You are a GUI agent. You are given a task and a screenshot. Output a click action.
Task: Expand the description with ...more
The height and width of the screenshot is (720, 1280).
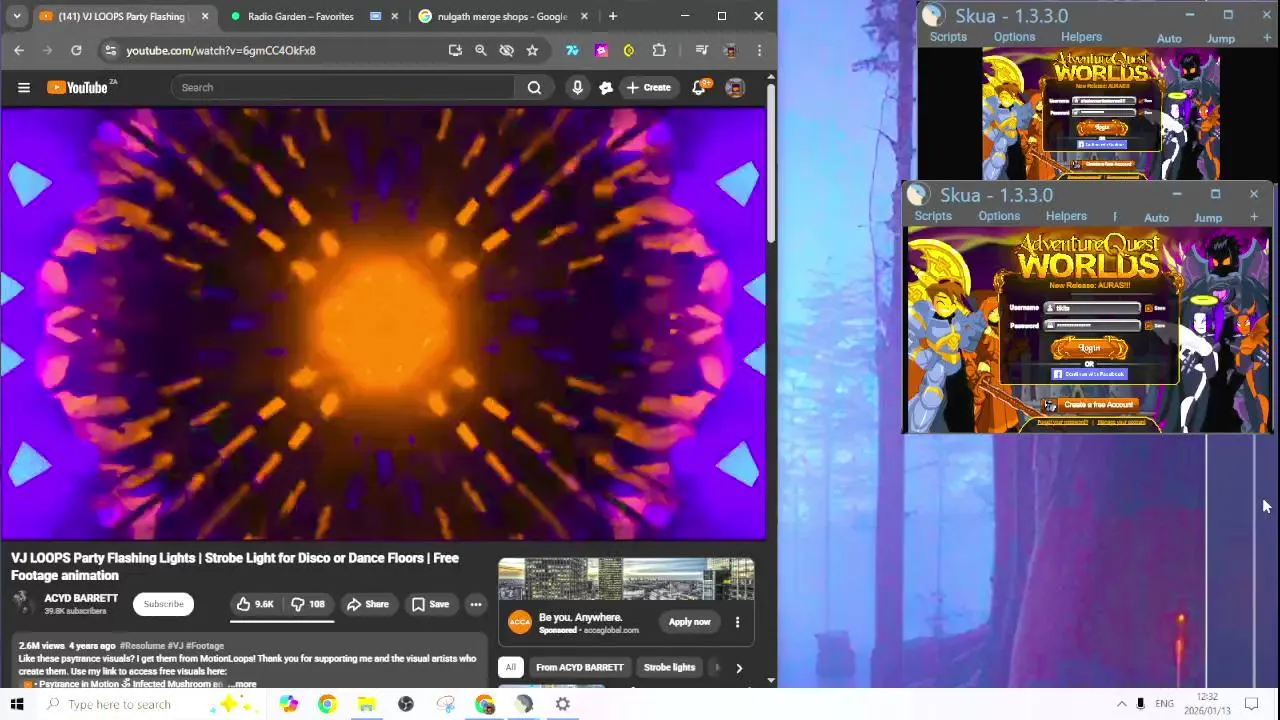coord(244,684)
